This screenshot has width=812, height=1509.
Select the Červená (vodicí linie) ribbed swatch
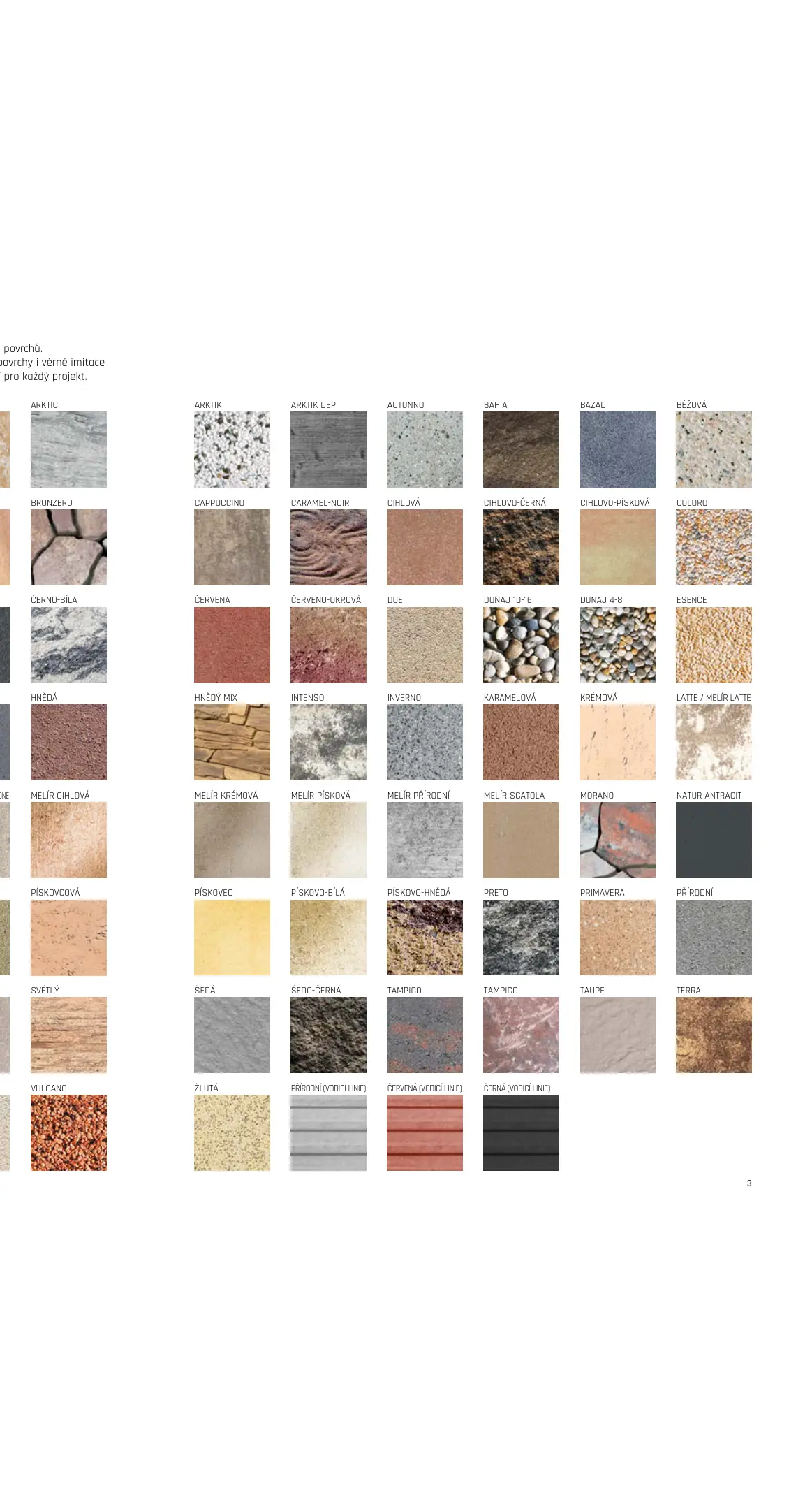[x=425, y=1132]
